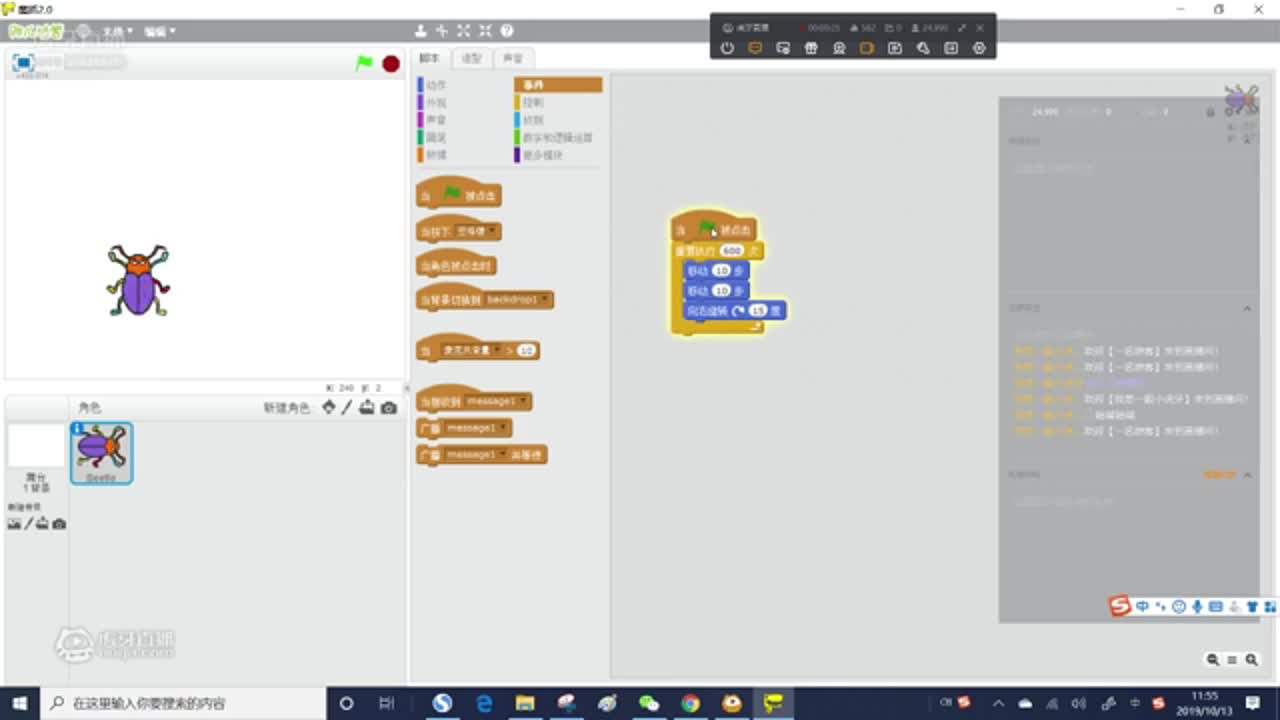Screen dimensions: 1280x720
Task: Select the Control blocks category
Action: click(x=534, y=102)
